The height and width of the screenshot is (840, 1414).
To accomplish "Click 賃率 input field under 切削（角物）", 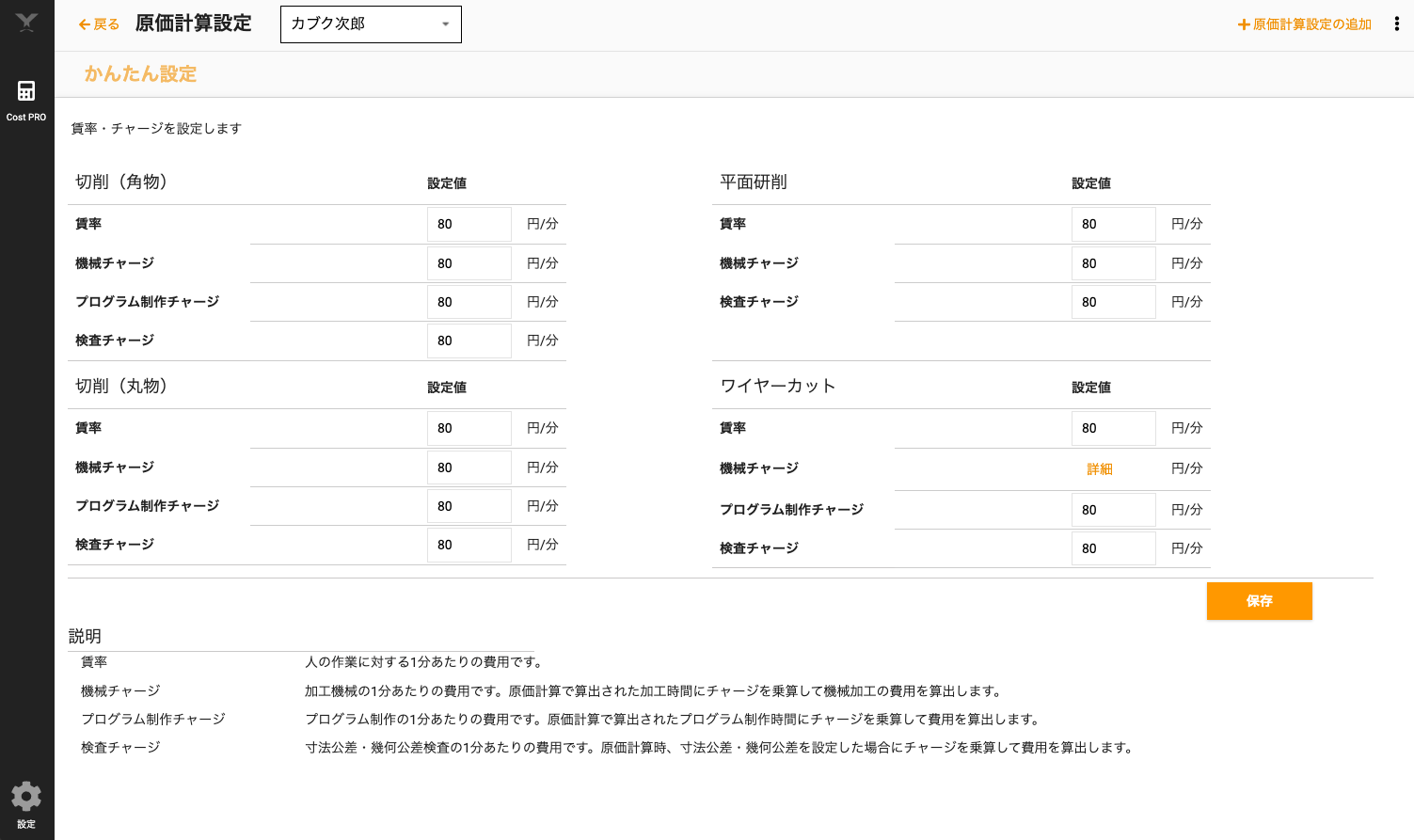I will tap(469, 224).
